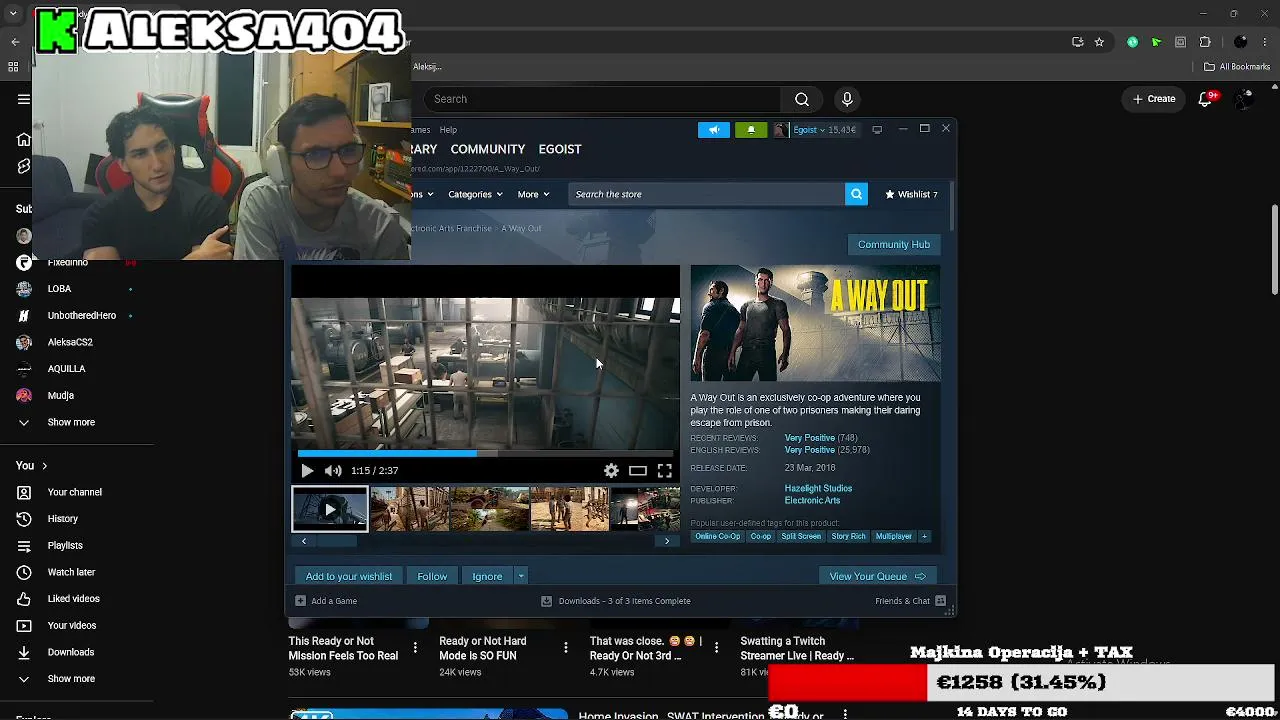Viewport: 1280px width, 720px height.
Task: Open Electronic Arts publisher link
Action: coord(812,500)
